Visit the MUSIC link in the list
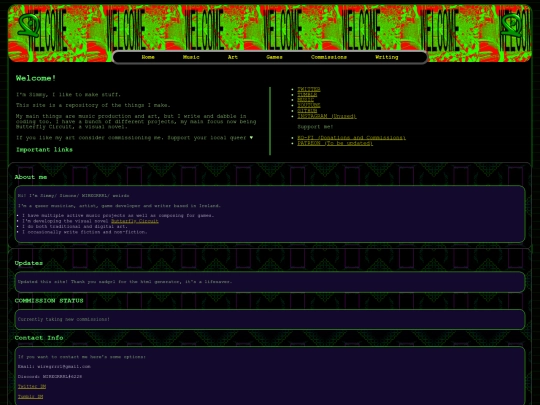 pyautogui.click(x=305, y=100)
